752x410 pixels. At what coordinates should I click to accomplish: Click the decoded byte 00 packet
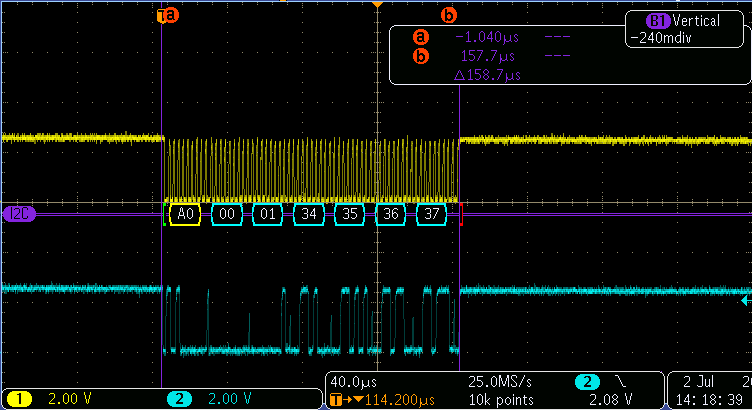click(x=226, y=214)
